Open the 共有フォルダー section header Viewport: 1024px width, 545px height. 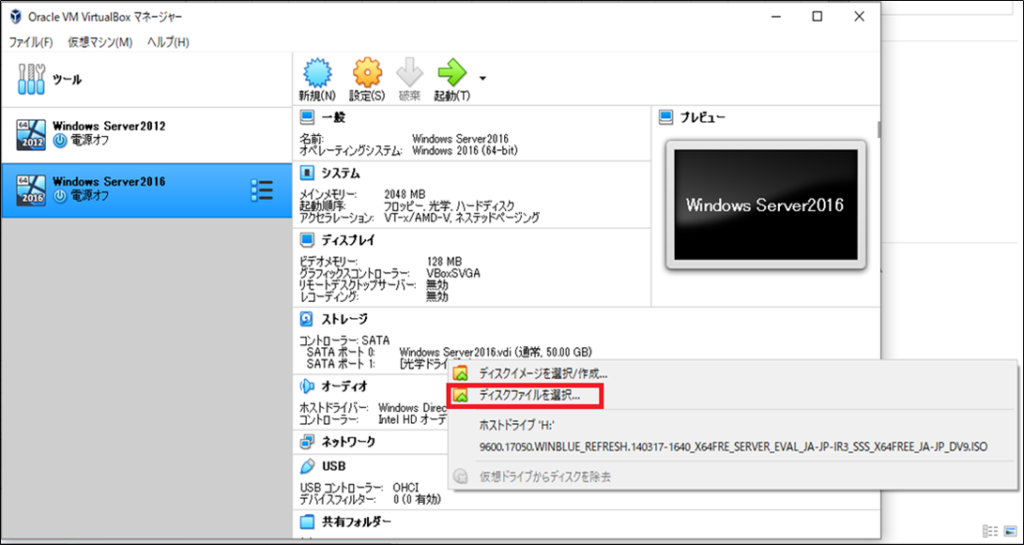click(x=356, y=522)
